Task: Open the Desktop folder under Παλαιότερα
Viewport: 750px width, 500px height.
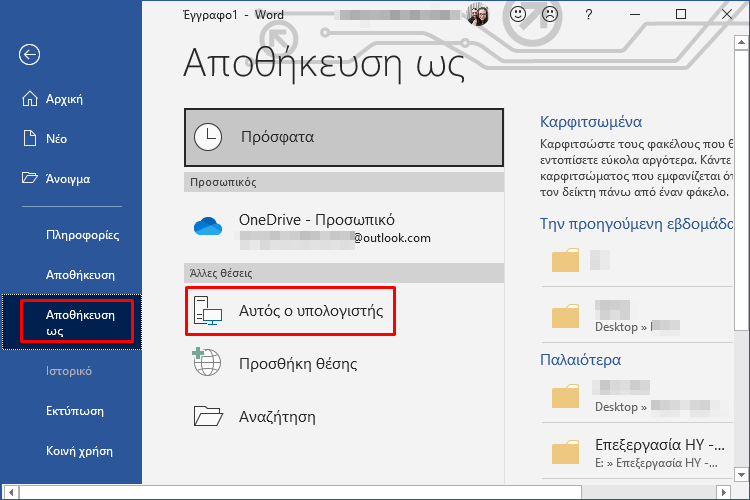Action: 637,397
